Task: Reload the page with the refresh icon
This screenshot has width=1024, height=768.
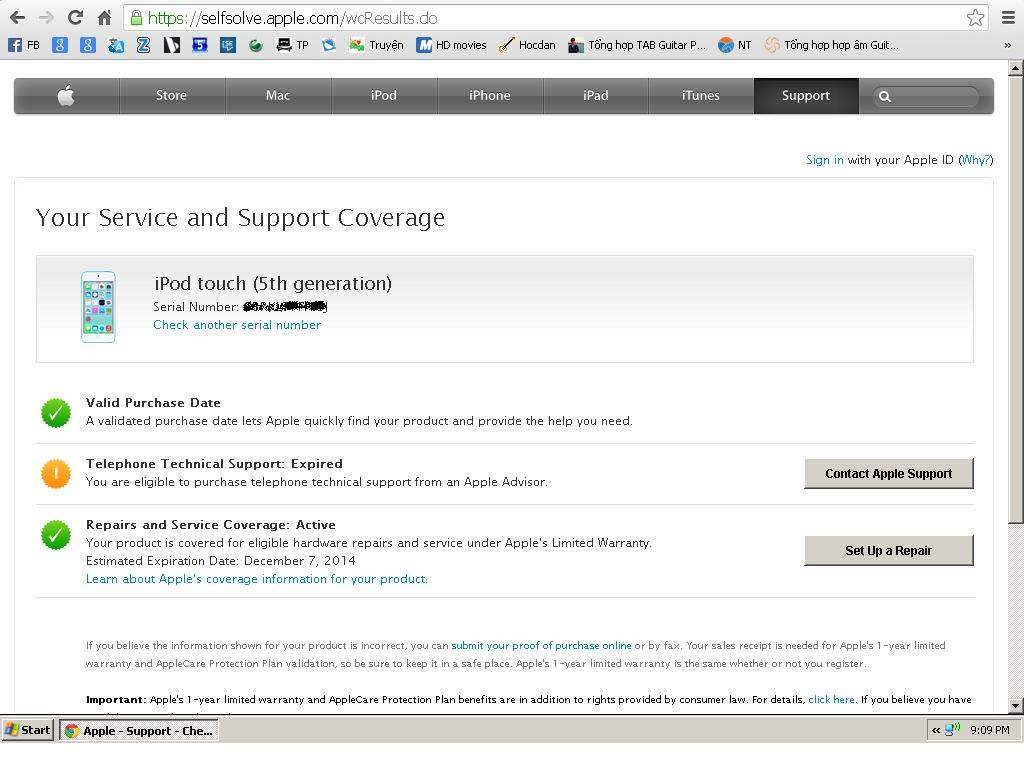Action: click(75, 18)
